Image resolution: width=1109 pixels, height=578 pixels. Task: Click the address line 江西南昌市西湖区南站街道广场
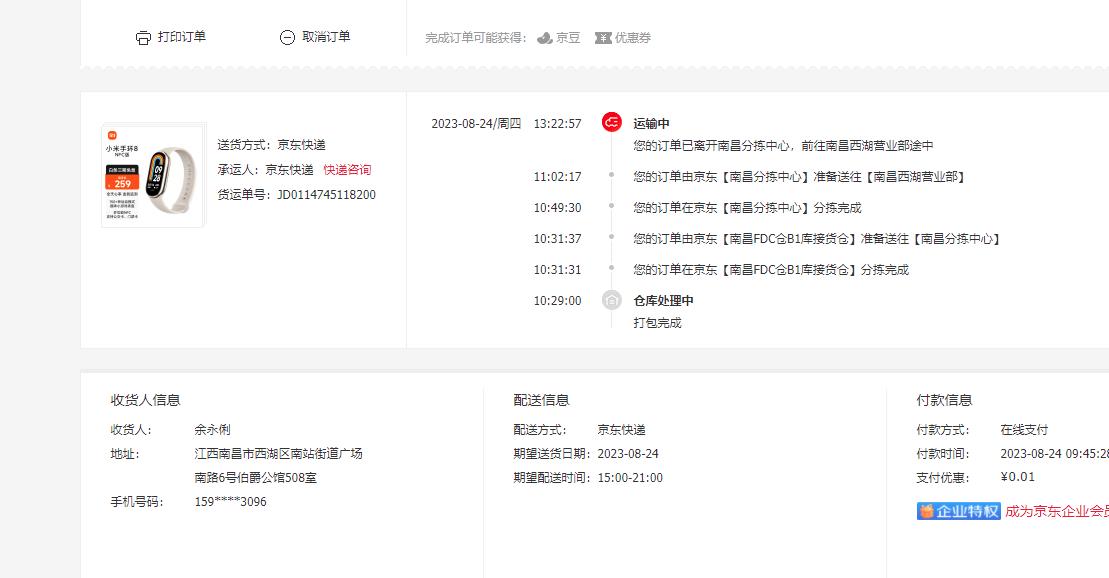(279, 453)
